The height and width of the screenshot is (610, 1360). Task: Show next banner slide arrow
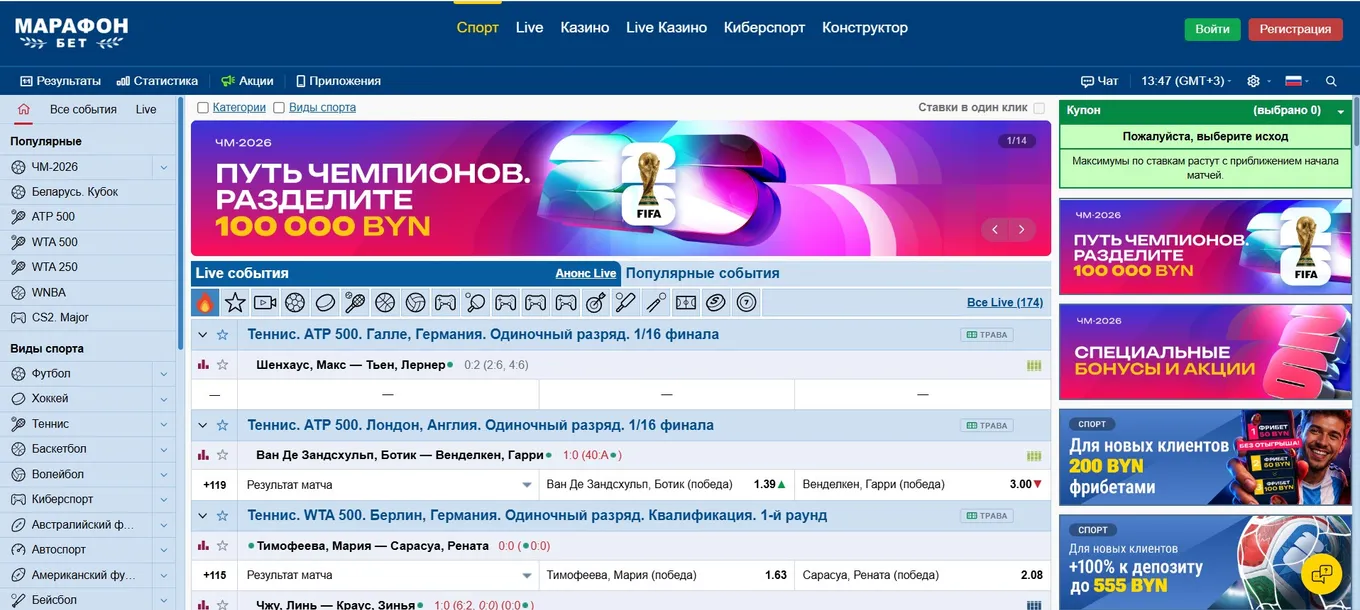tap(1021, 229)
